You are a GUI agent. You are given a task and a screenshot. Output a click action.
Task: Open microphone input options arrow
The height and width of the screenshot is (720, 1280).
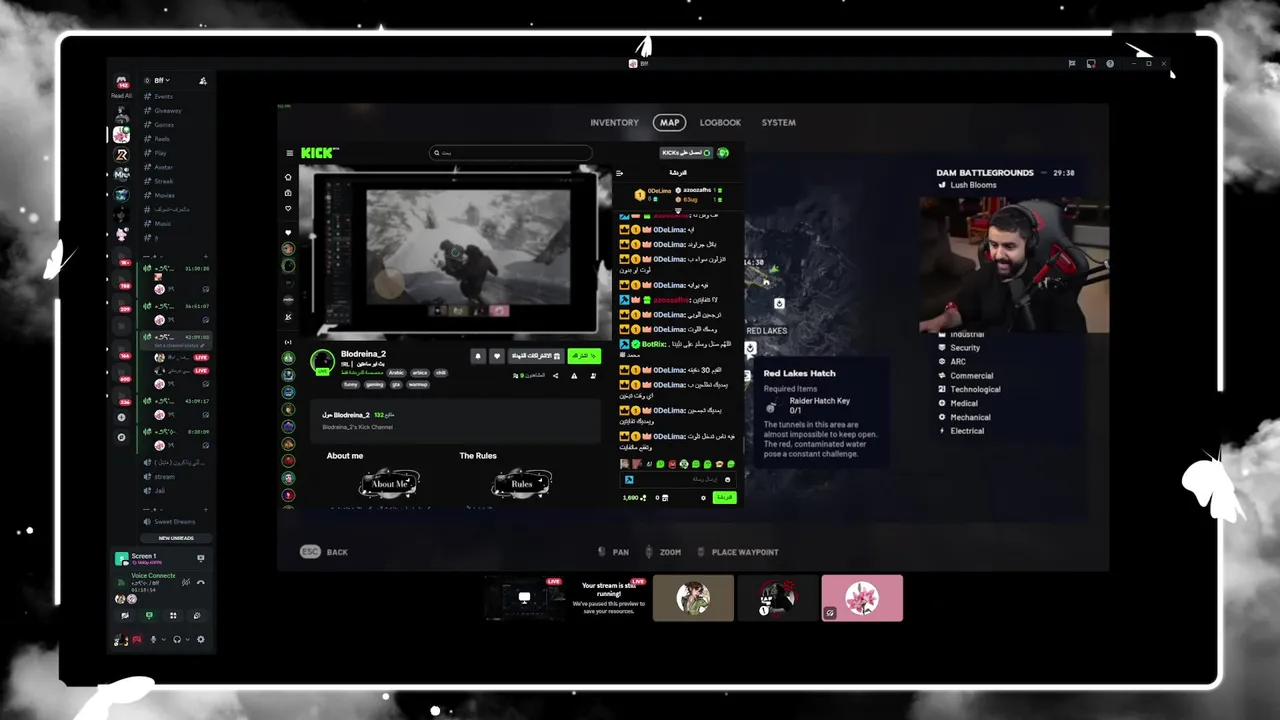164,640
